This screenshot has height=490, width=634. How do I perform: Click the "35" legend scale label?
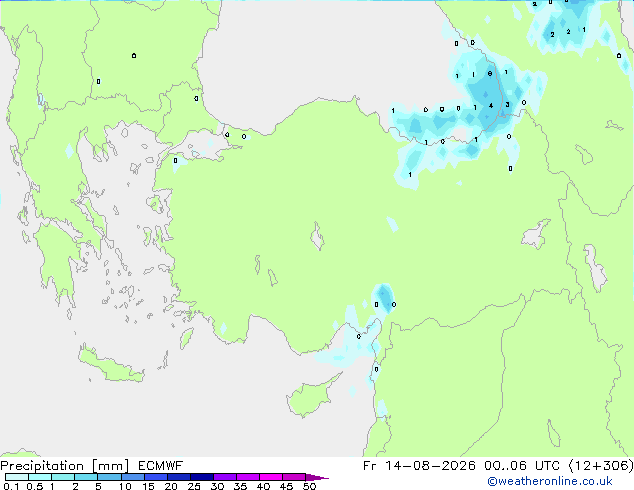click(240, 486)
